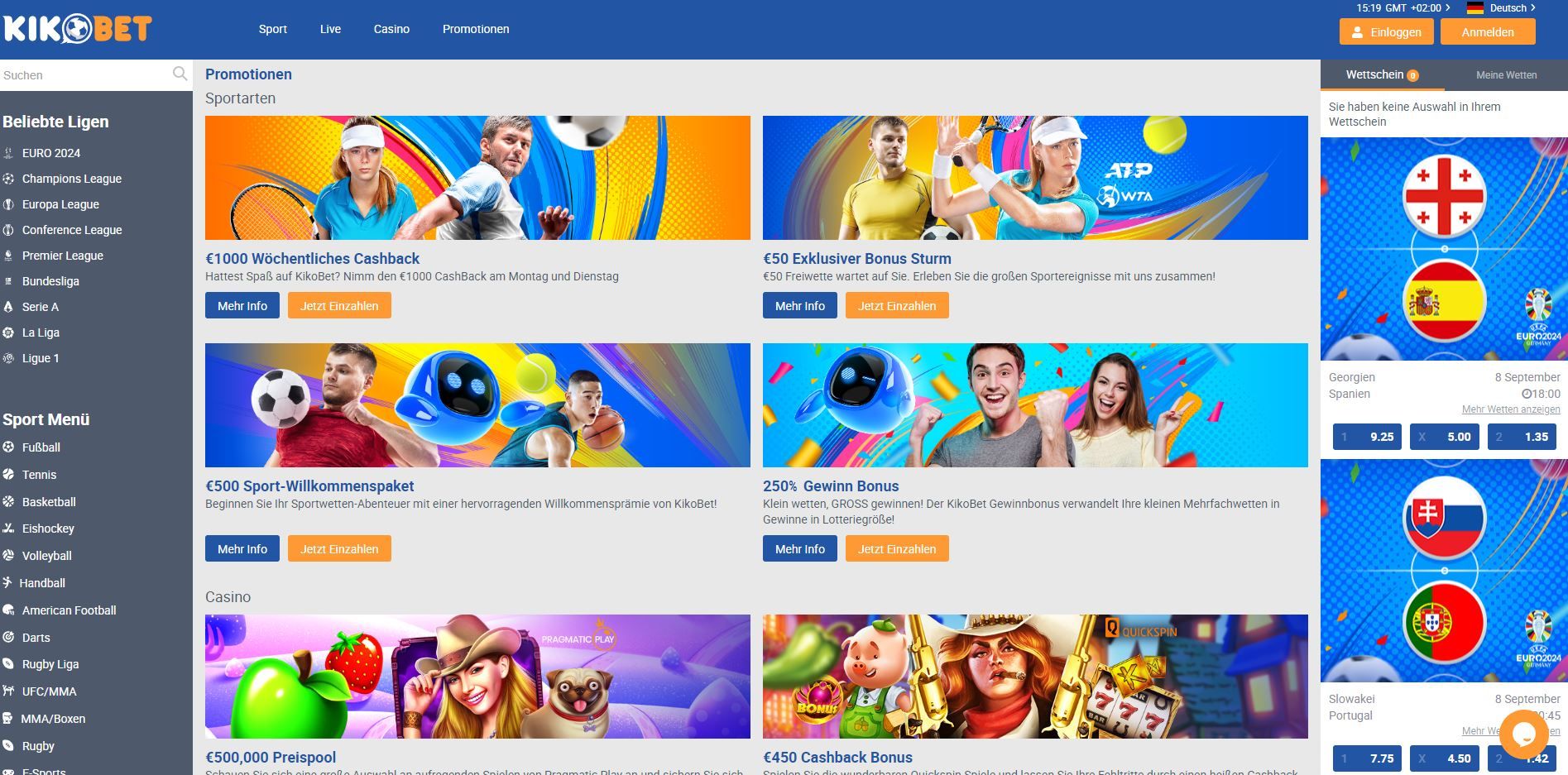Click the Champions League ball icon
Viewport: 1568px width, 775px height.
click(8, 179)
